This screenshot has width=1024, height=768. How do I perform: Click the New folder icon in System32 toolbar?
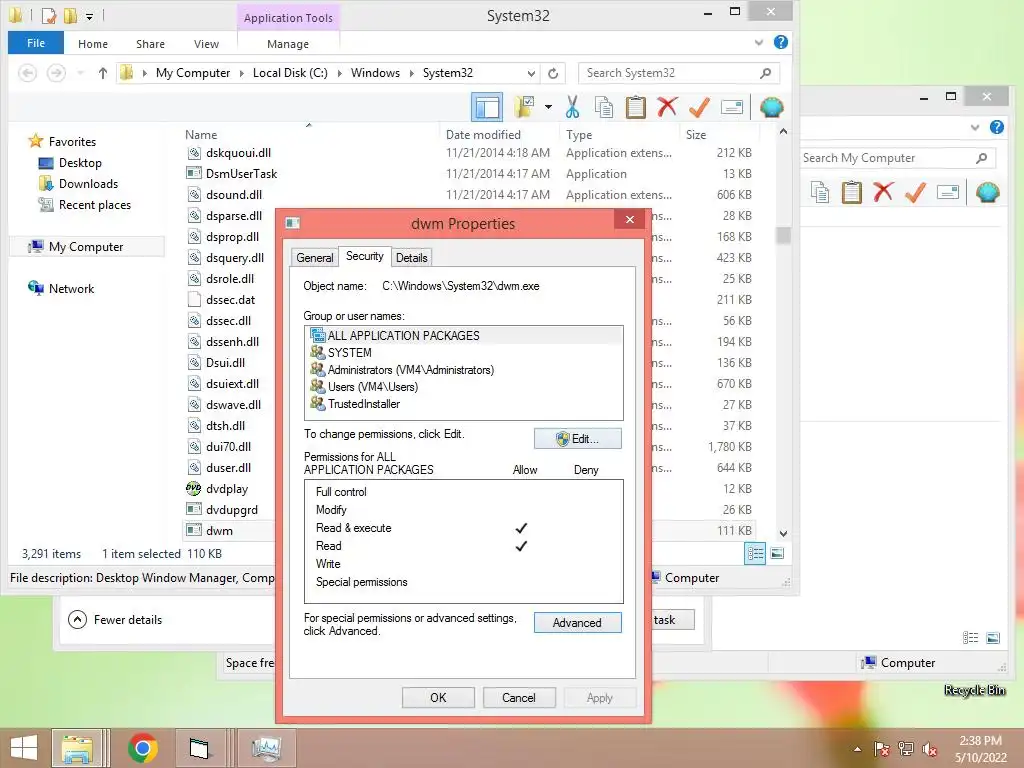[524, 107]
